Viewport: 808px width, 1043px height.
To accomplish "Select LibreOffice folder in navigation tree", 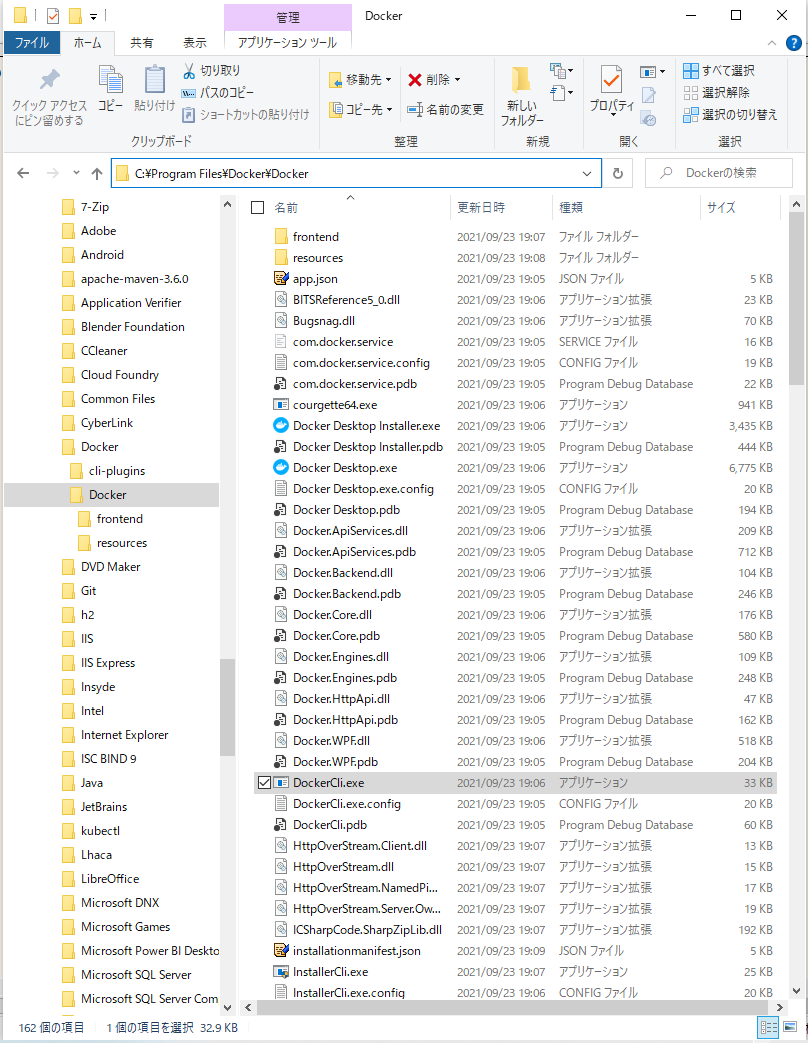I will 110,879.
